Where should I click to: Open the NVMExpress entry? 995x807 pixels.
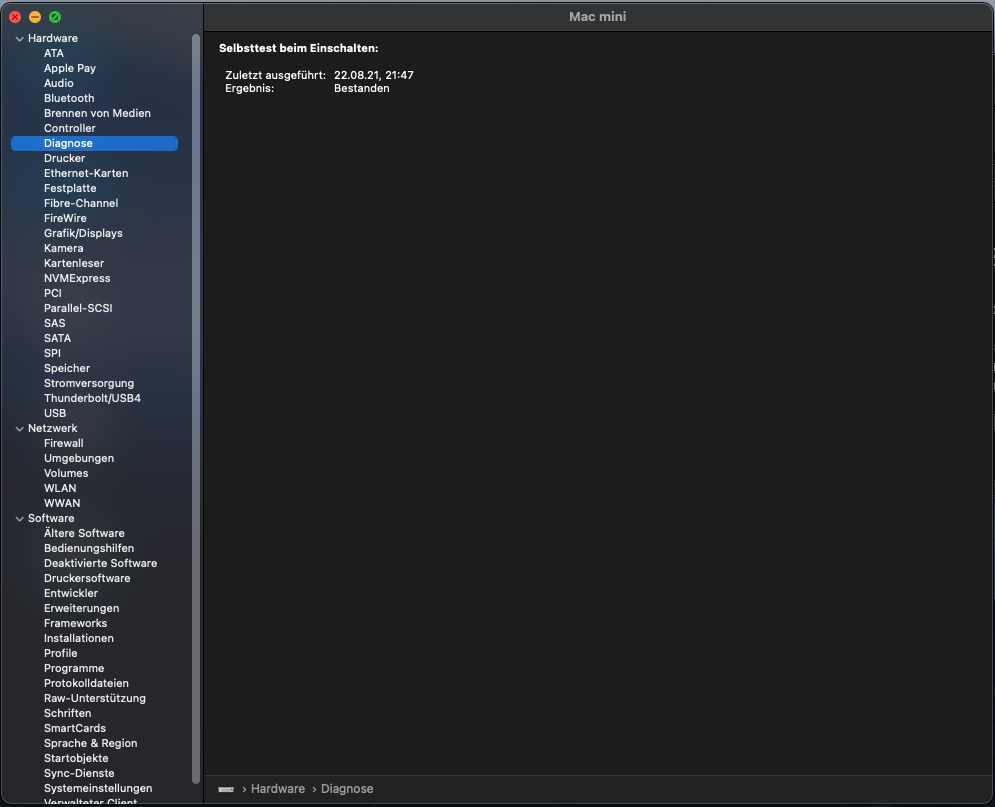pos(77,279)
